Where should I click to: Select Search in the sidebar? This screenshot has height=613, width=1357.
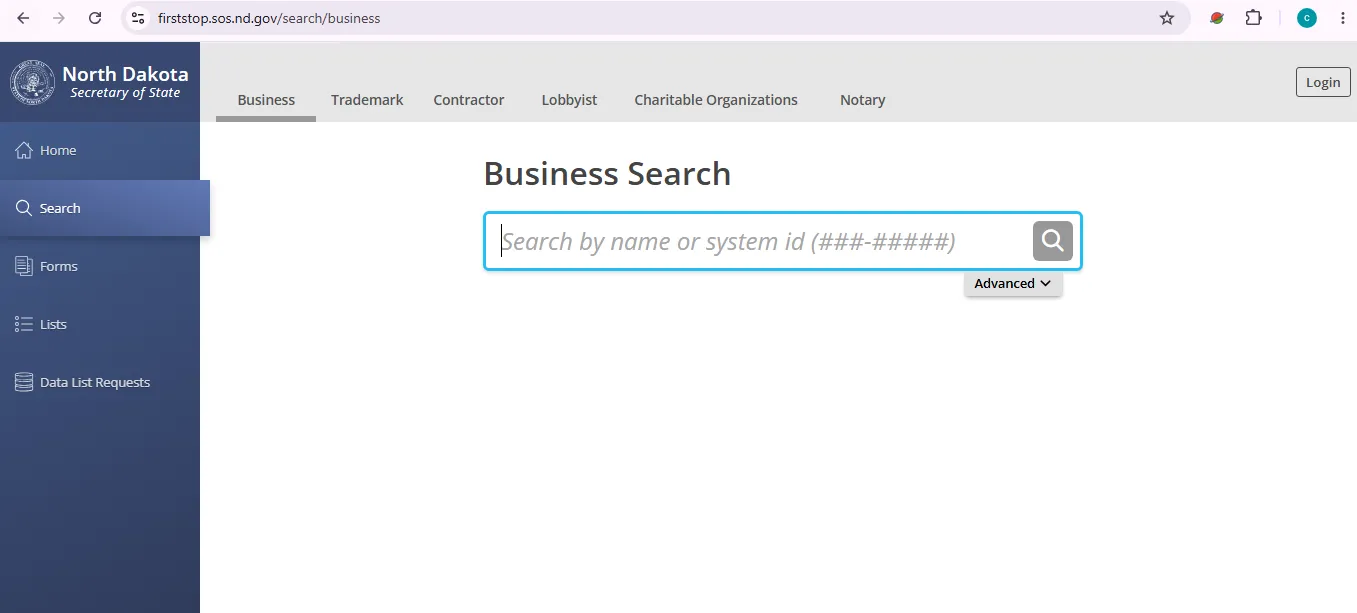click(104, 208)
